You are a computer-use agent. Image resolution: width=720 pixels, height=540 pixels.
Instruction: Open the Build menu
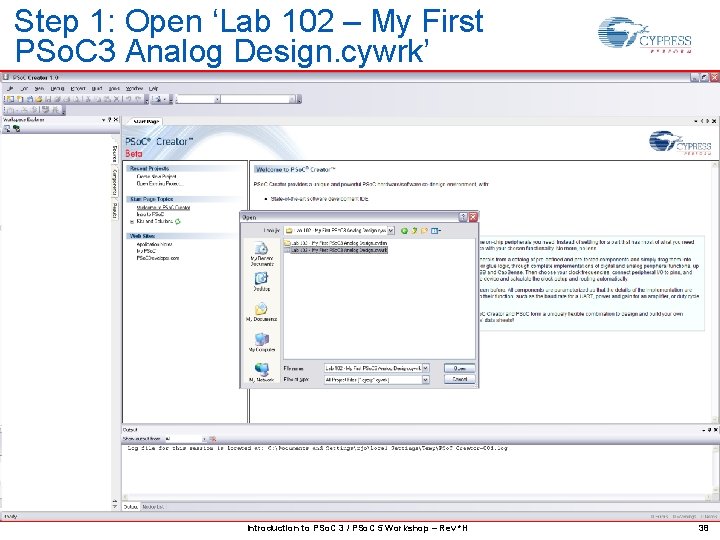(x=97, y=88)
